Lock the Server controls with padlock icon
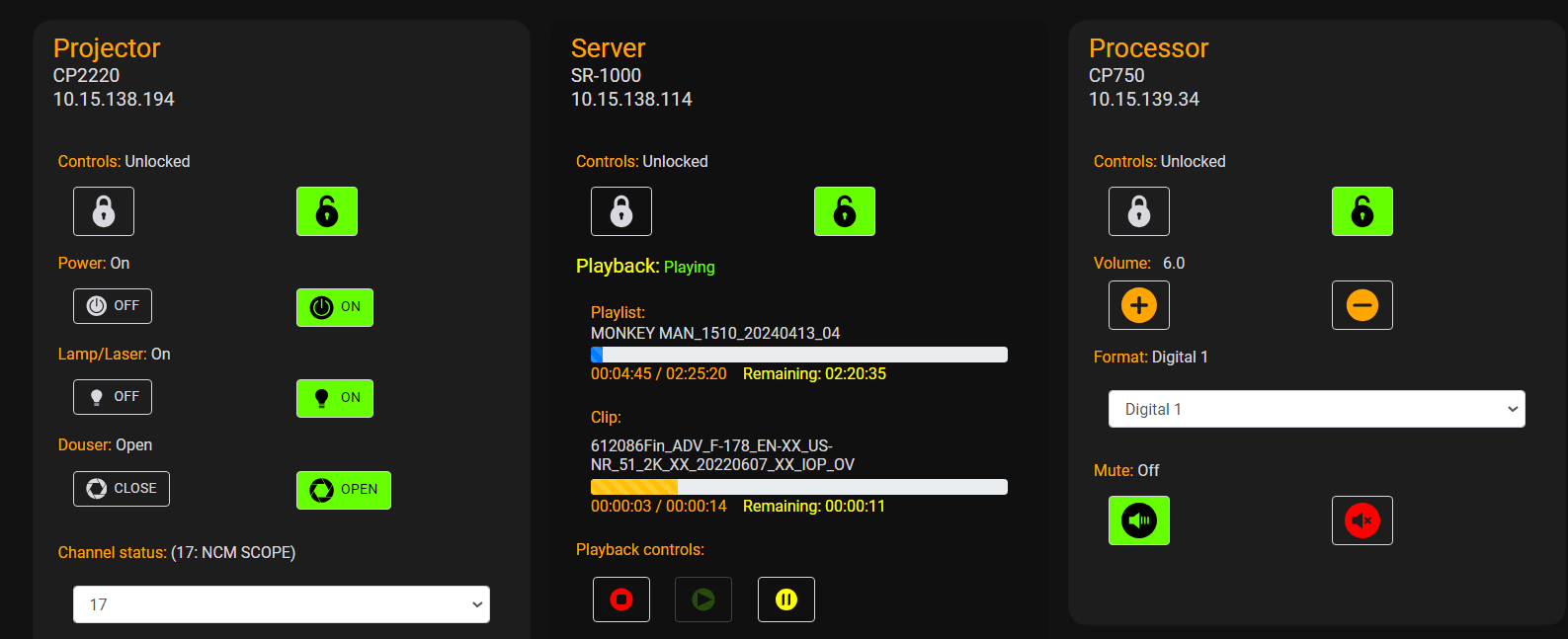This screenshot has width=1568, height=639. (x=621, y=211)
